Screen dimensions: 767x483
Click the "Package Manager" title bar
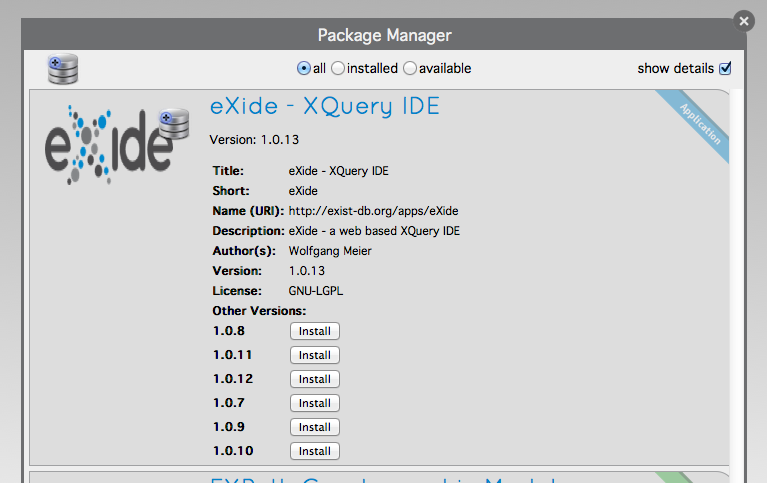(384, 35)
